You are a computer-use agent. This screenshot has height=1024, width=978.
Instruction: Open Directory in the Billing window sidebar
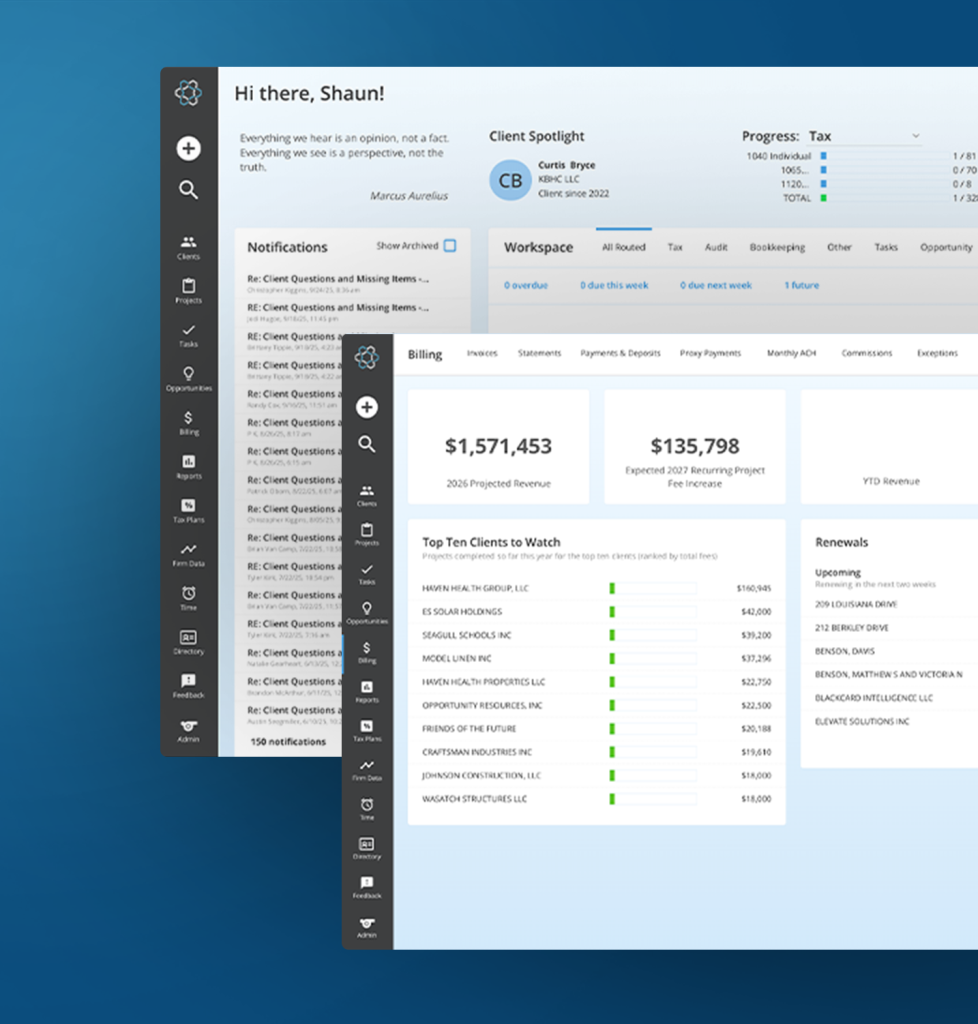(367, 848)
